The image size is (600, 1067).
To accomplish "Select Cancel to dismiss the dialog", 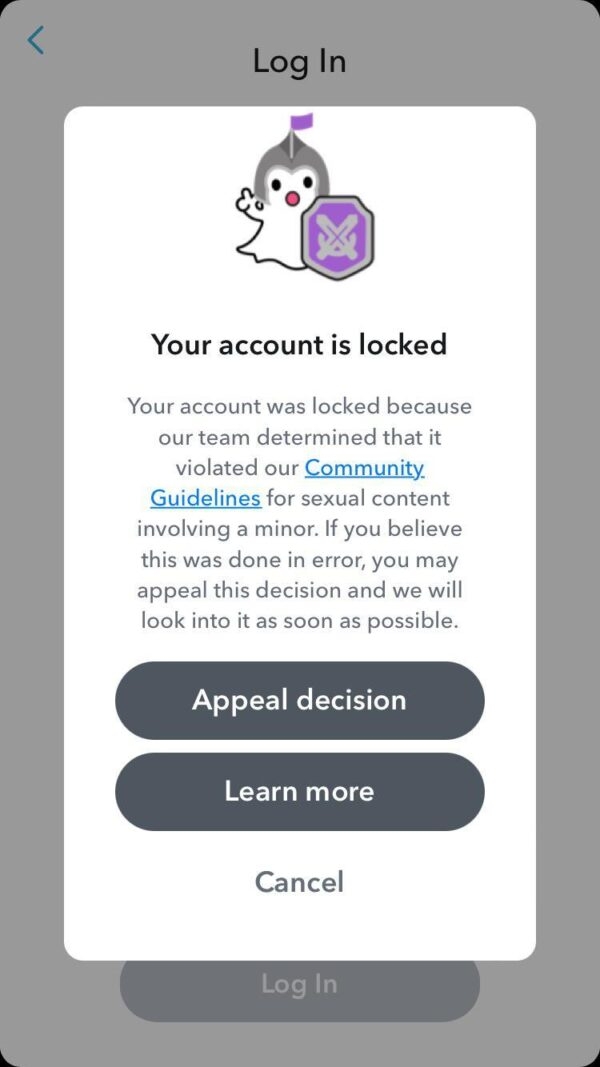I will 299,882.
